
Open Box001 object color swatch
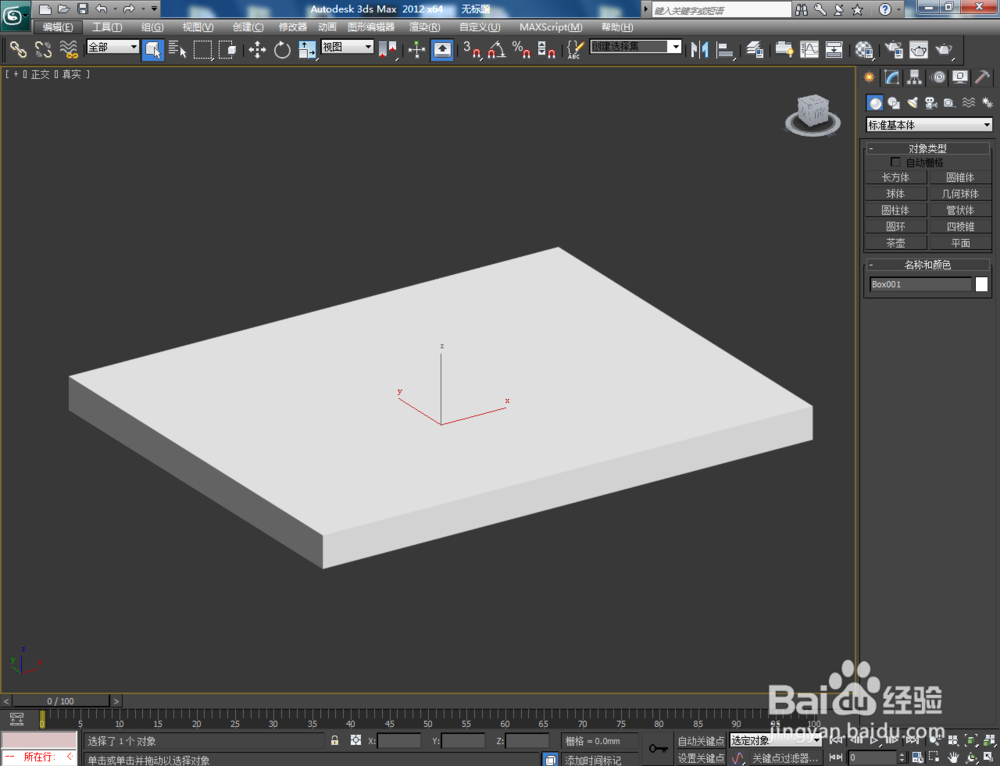click(x=982, y=284)
